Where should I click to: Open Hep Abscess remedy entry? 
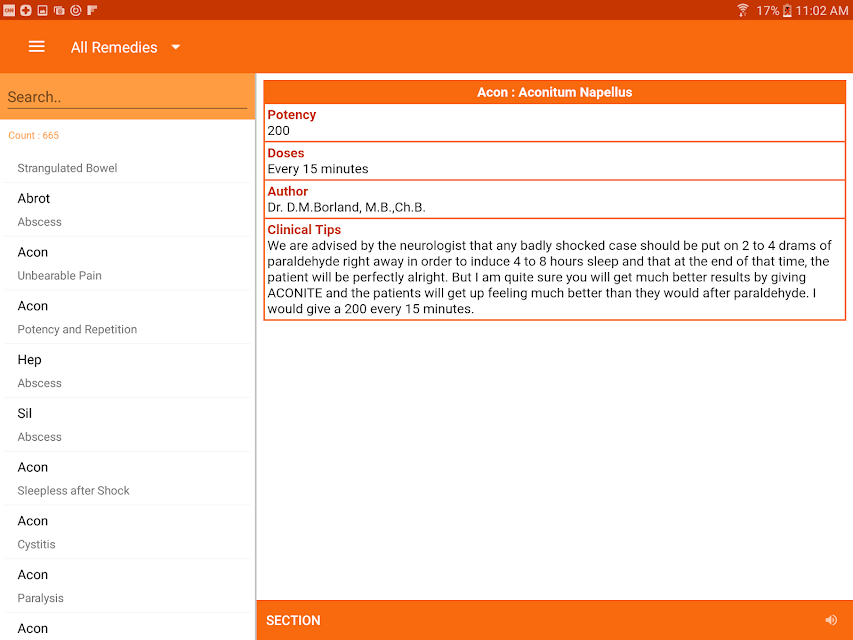[x=127, y=371]
